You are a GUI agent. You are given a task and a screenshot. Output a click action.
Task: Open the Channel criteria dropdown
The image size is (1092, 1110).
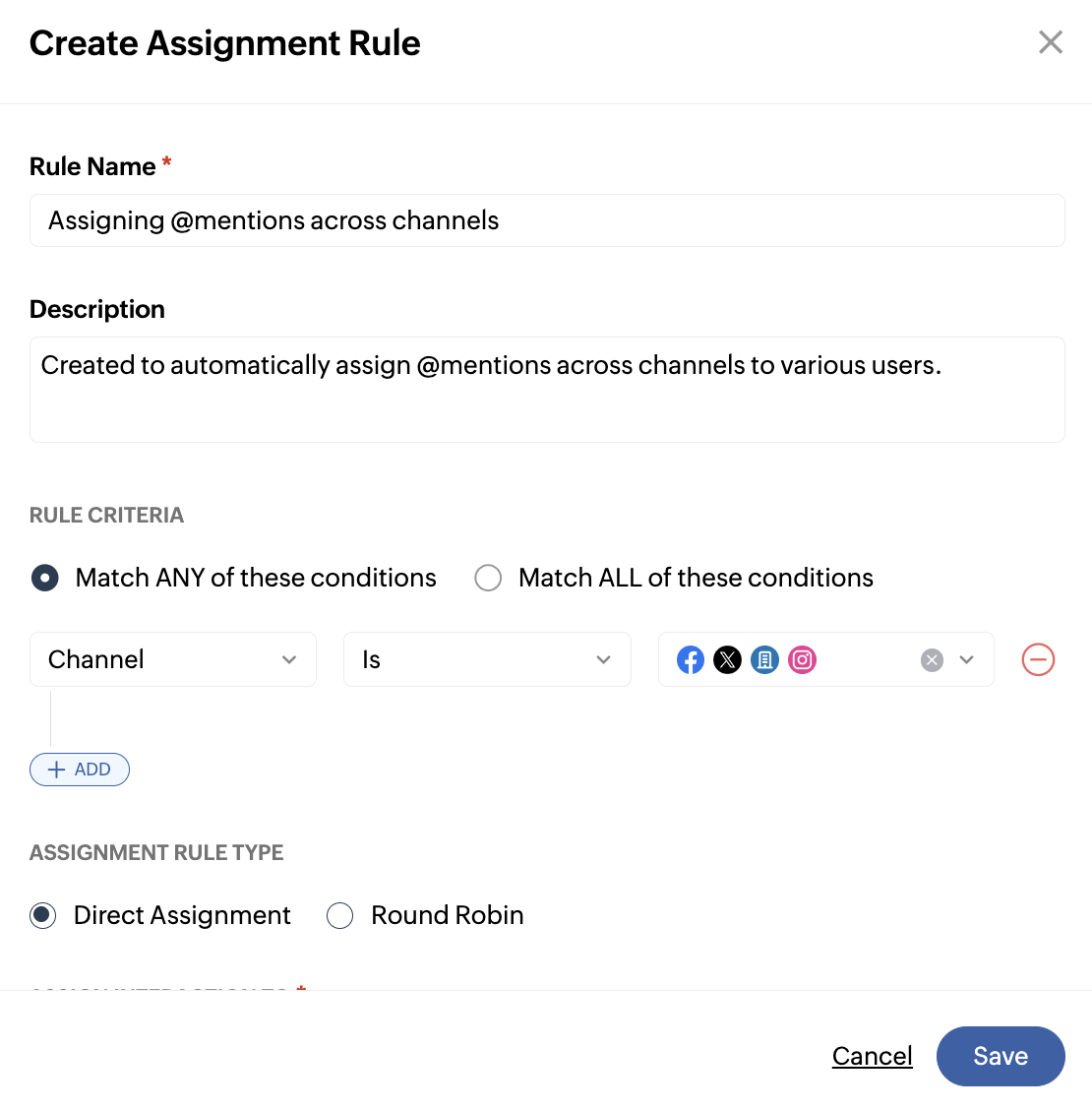173,659
